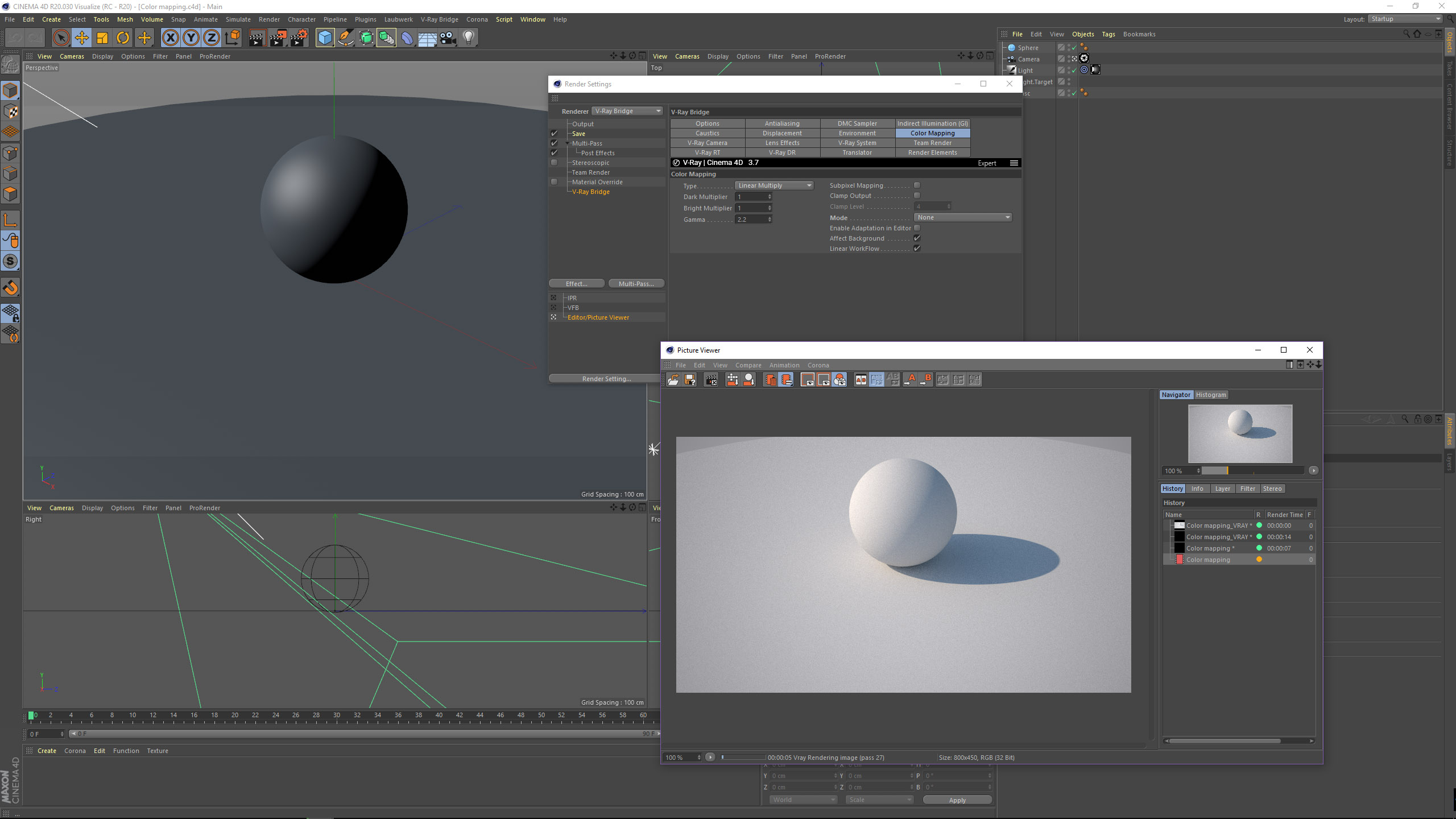The height and width of the screenshot is (819, 1456).
Task: Click the Effect... button
Action: 576,284
